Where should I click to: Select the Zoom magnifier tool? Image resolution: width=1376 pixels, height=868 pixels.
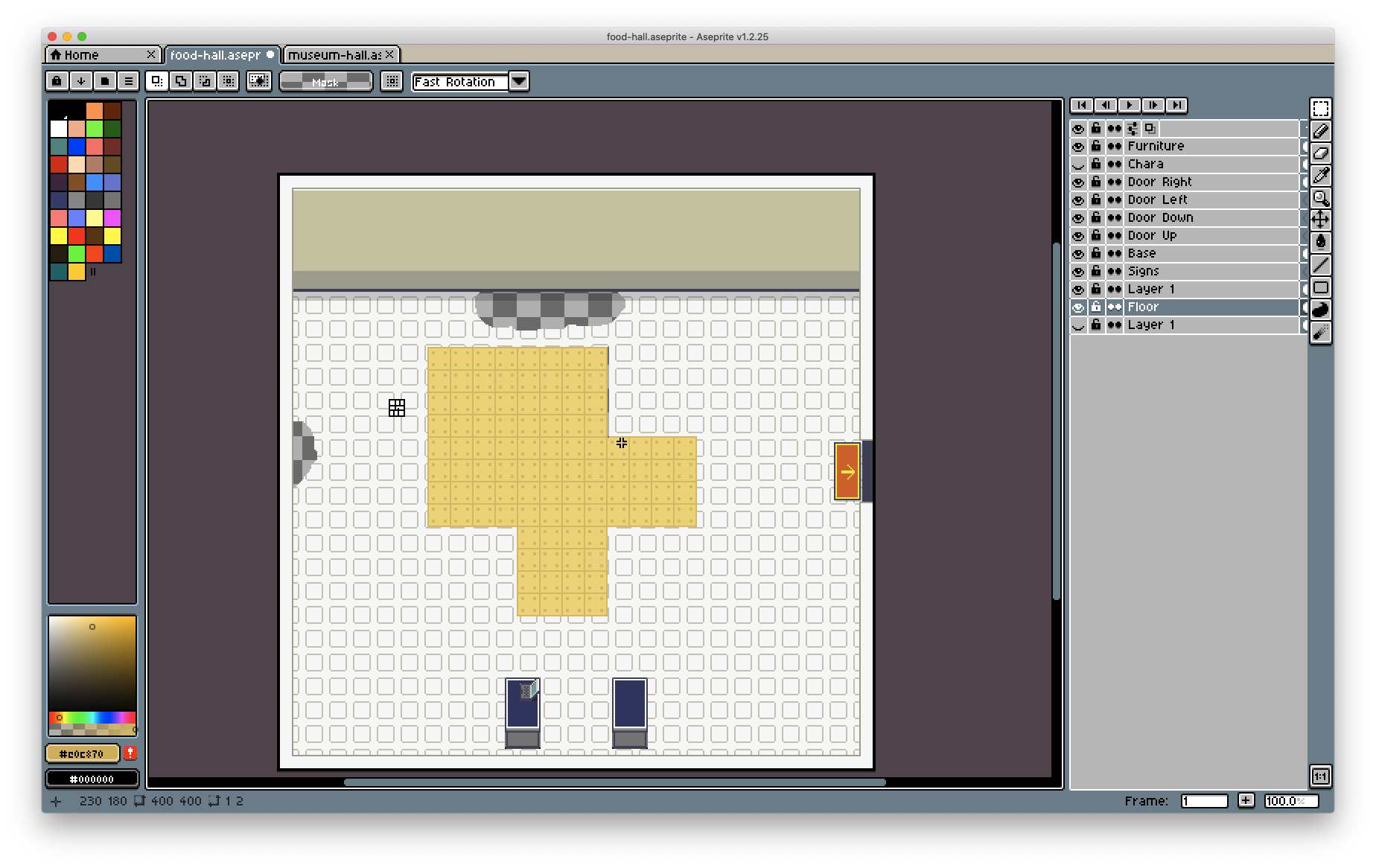(x=1320, y=198)
